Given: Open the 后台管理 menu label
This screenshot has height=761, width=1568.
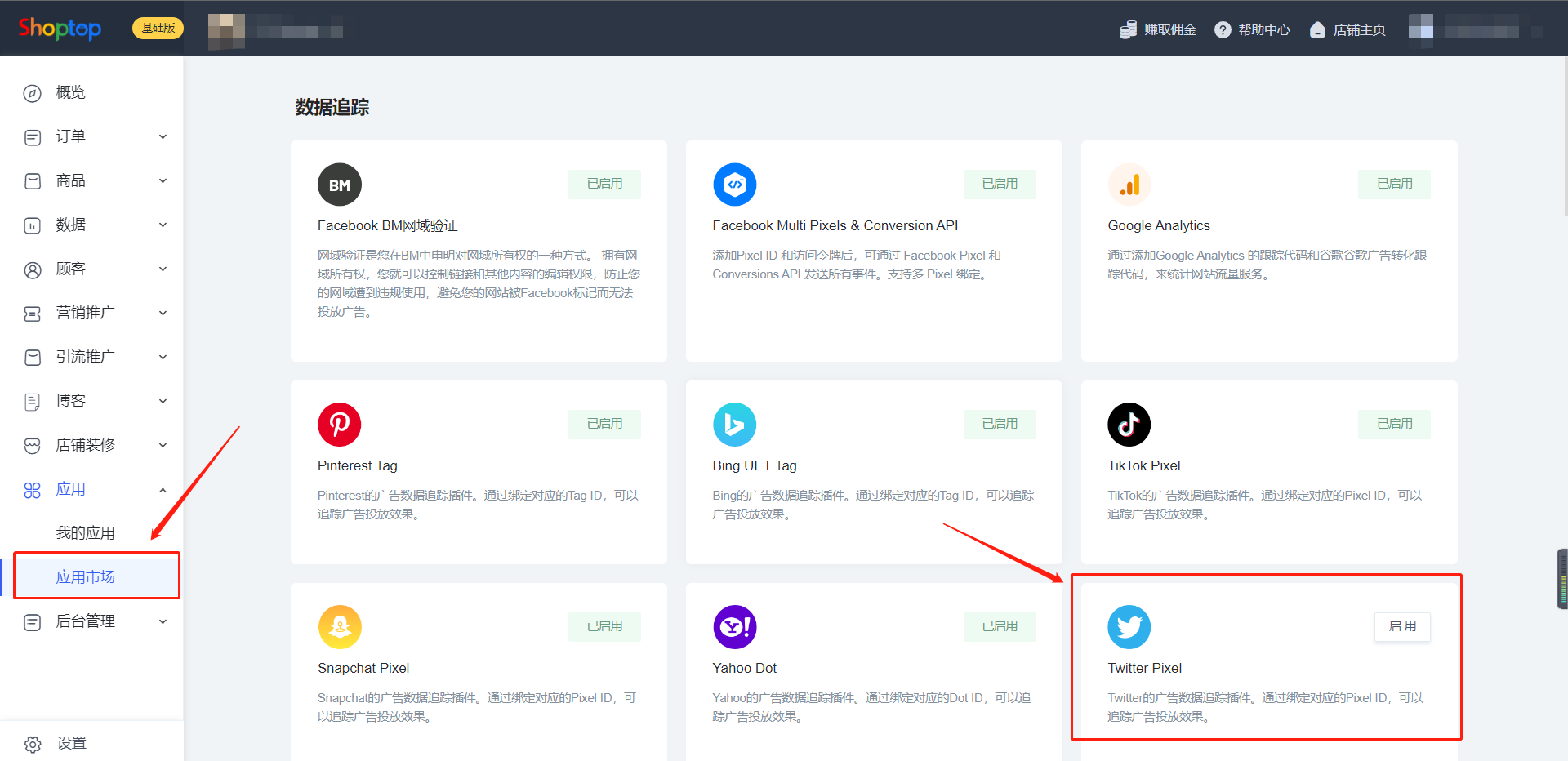Looking at the screenshot, I should (x=85, y=622).
